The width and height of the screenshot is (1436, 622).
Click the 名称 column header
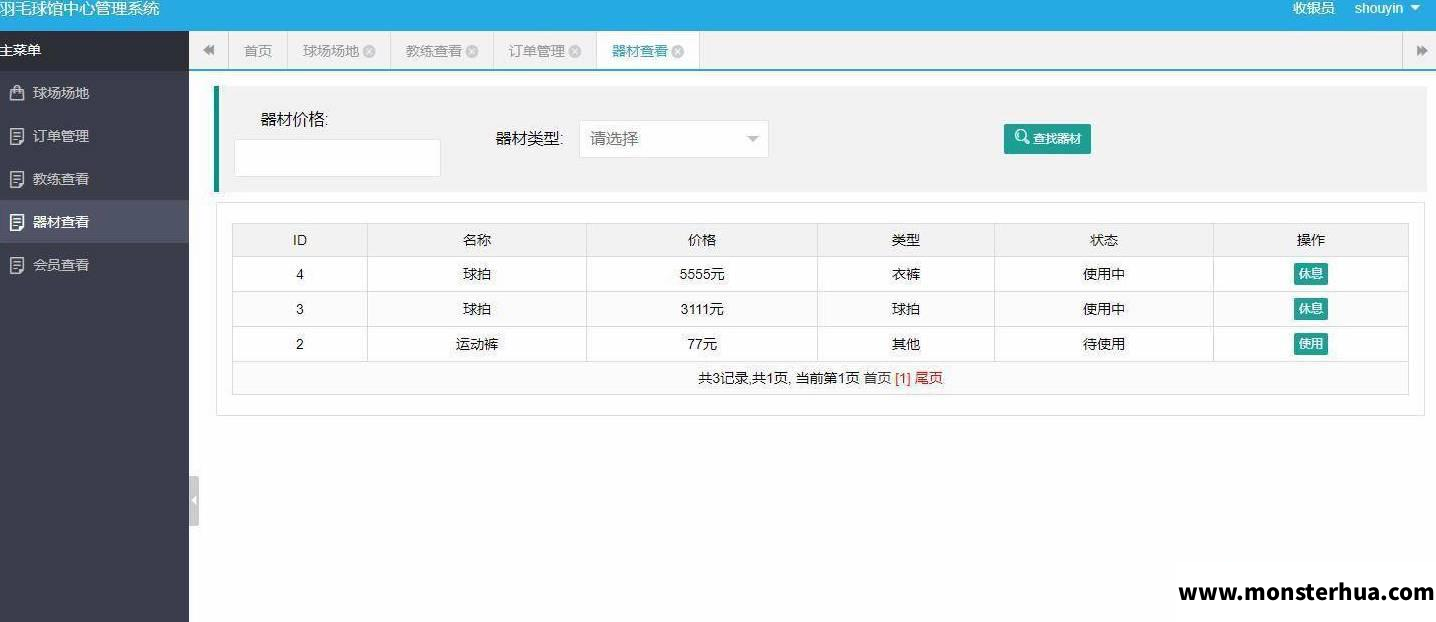[477, 240]
